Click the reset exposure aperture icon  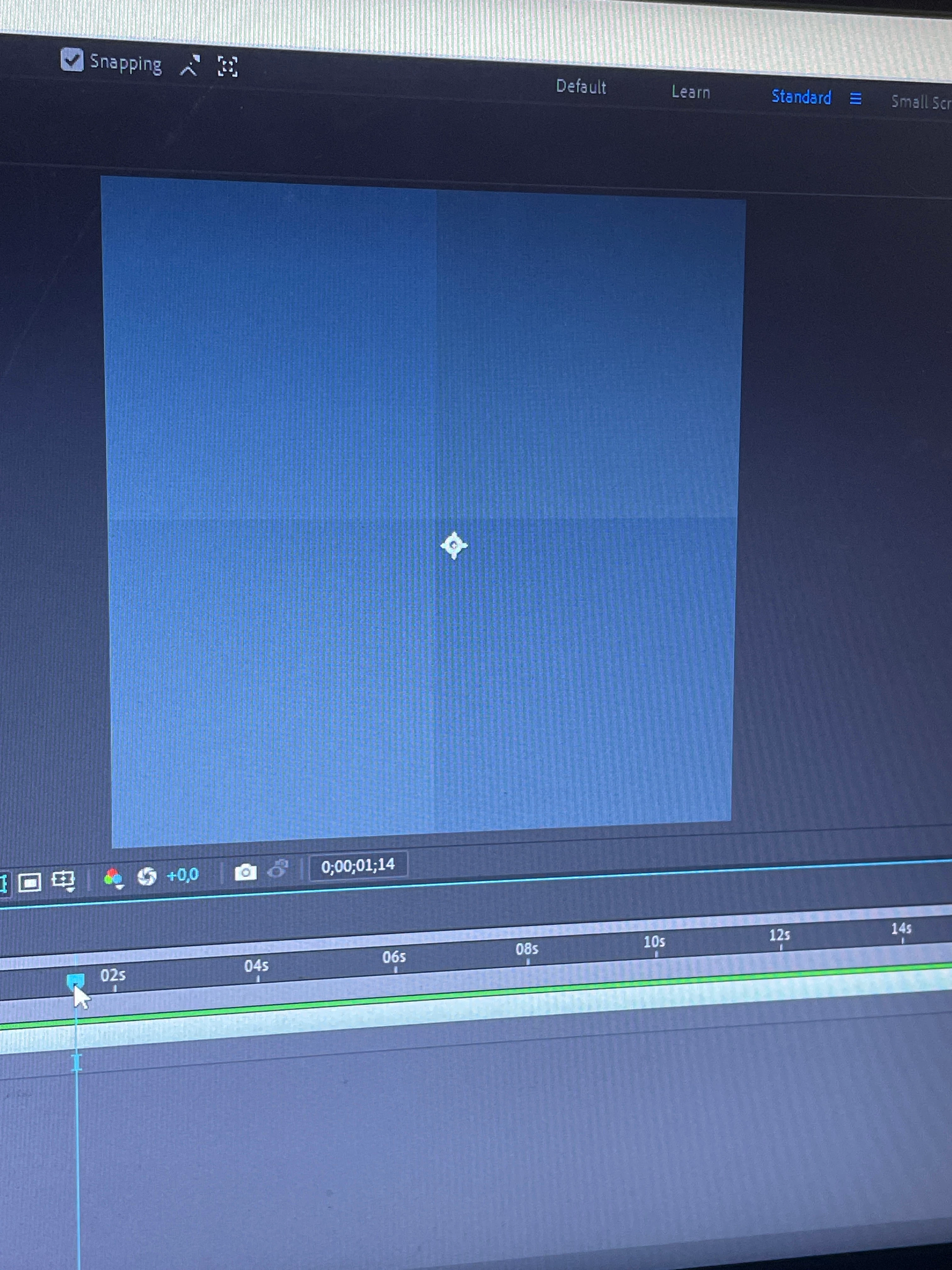tap(147, 876)
